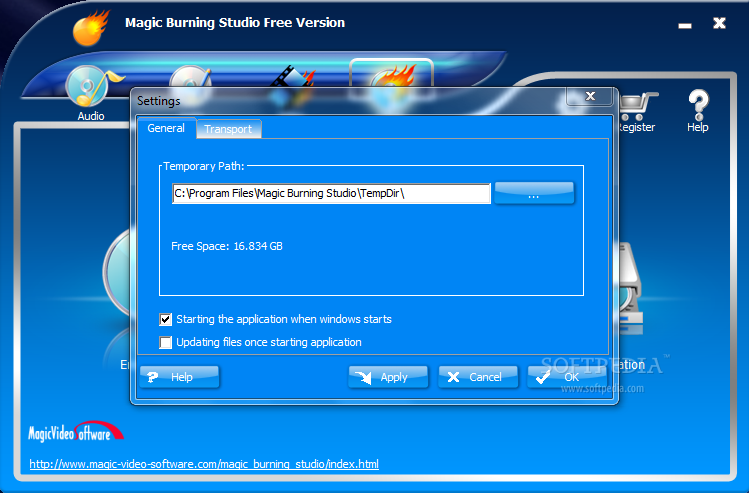The height and width of the screenshot is (493, 749).
Task: Click the Temporary Path text field
Action: tap(331, 193)
